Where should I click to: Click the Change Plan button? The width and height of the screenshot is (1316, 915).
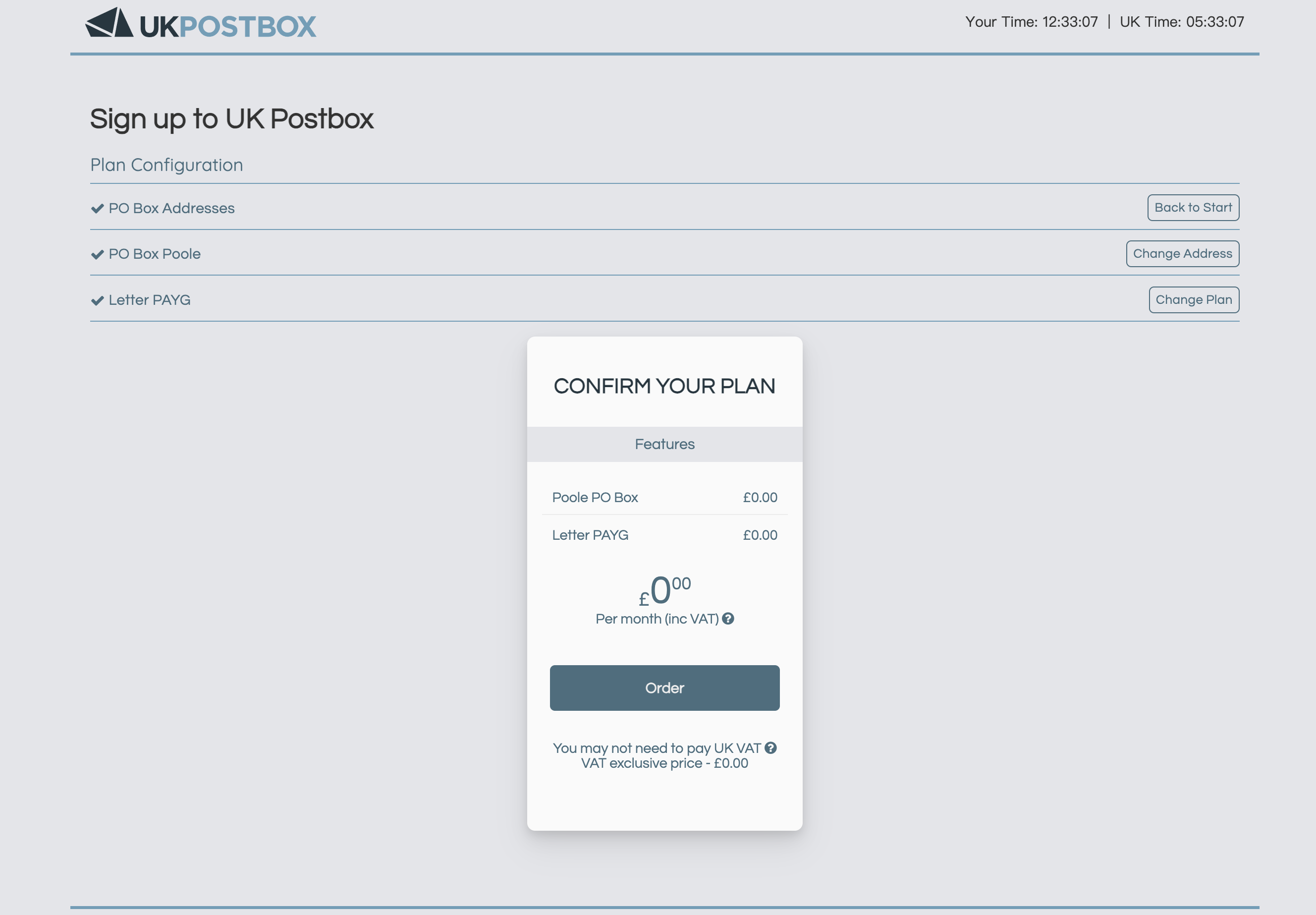(1194, 300)
